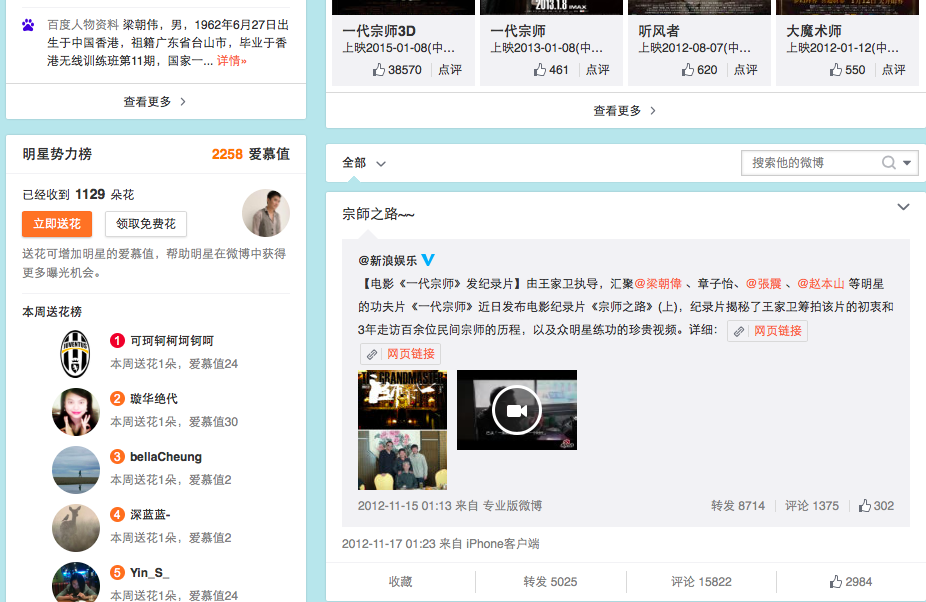Image resolution: width=926 pixels, height=602 pixels.
Task: Click the rank 2 badge beside 璇华绝代
Action: [118, 398]
